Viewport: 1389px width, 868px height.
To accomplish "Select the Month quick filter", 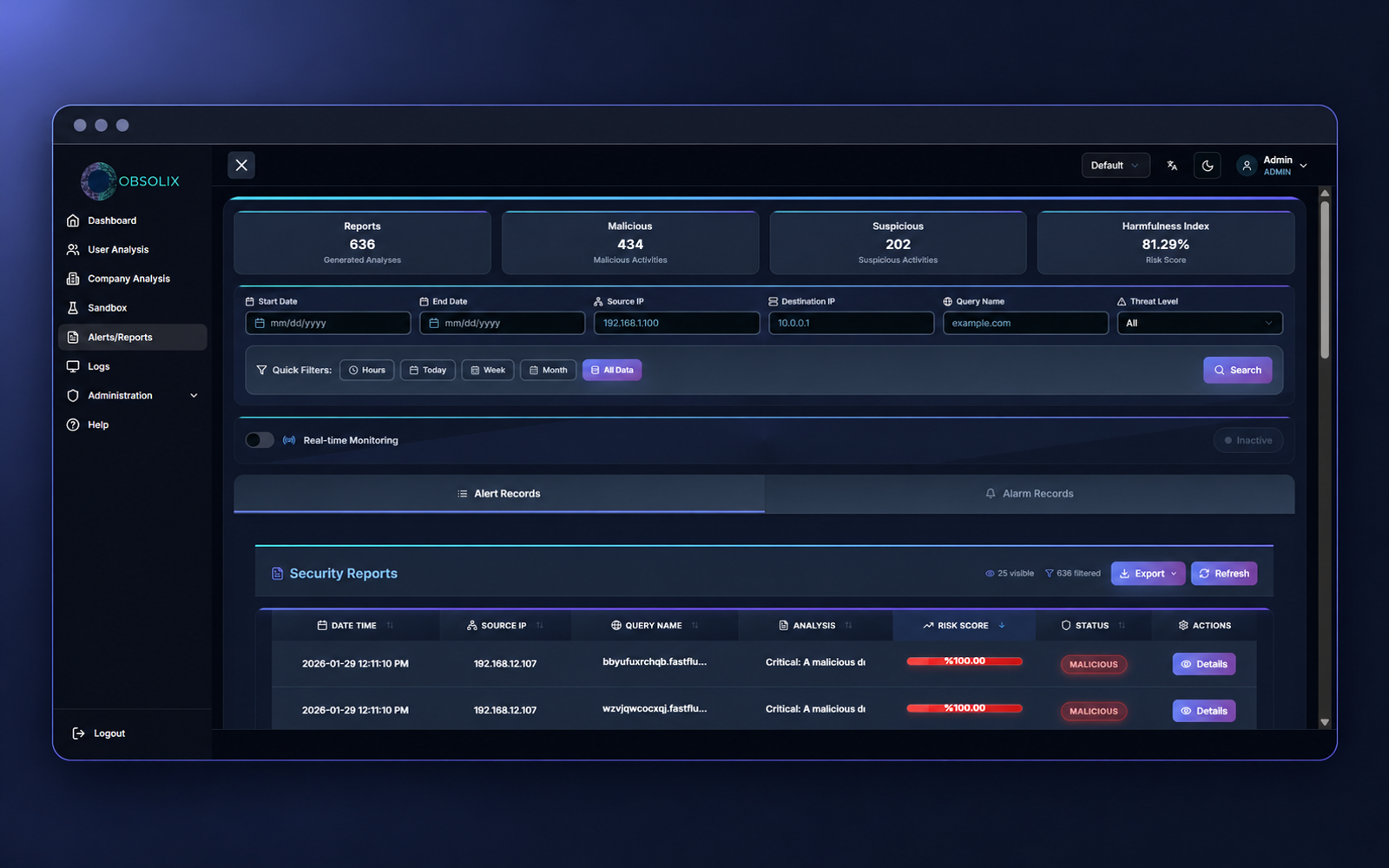I will tap(548, 370).
